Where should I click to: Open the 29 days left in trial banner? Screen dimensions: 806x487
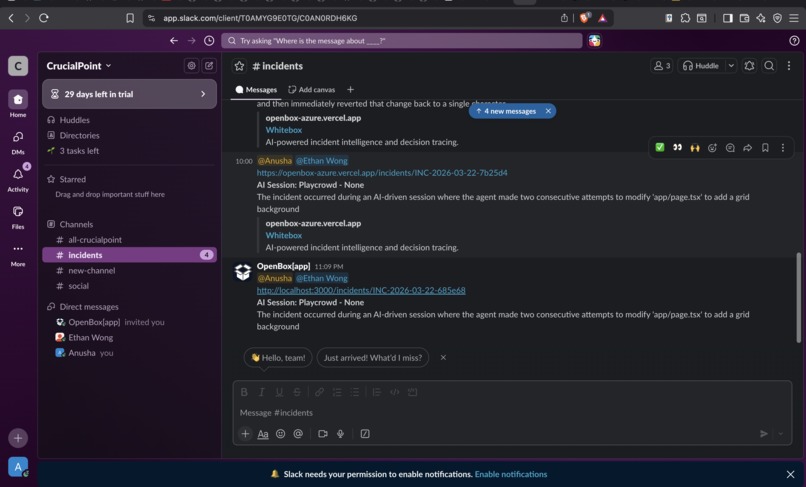click(x=129, y=94)
